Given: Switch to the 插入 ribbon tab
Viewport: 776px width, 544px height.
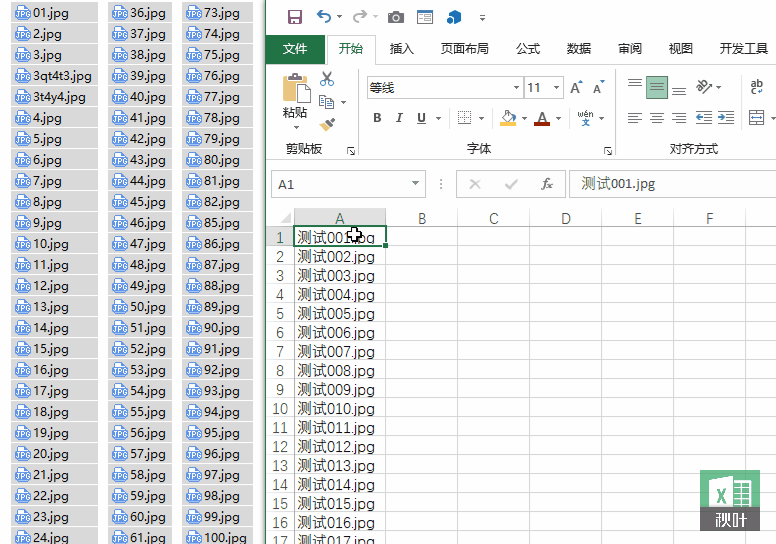Looking at the screenshot, I should pyautogui.click(x=401, y=49).
